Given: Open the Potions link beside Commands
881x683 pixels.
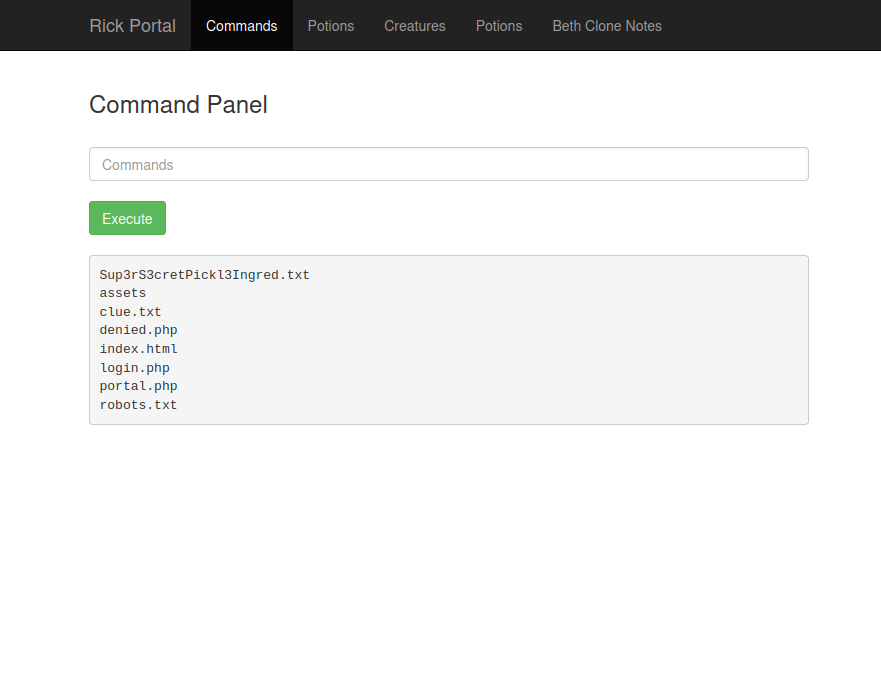Looking at the screenshot, I should (330, 26).
